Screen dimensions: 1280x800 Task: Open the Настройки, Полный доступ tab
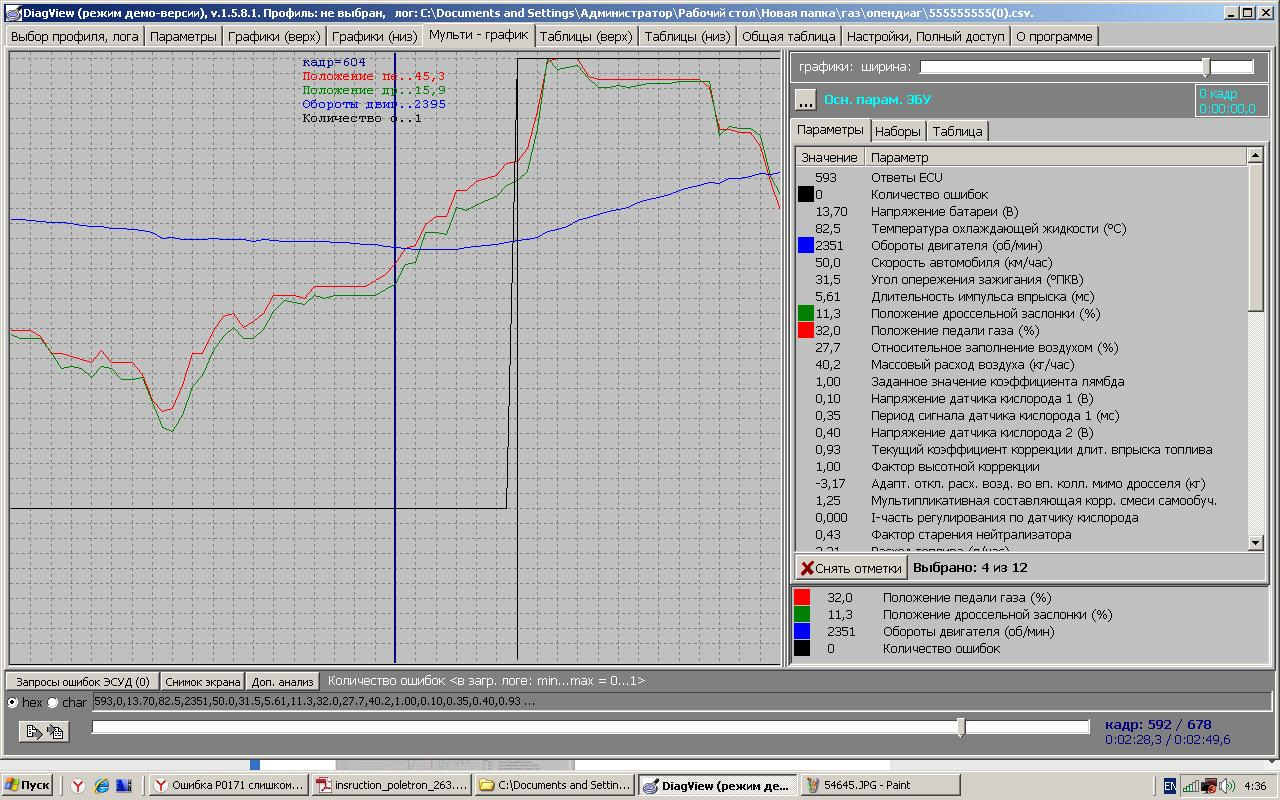925,36
